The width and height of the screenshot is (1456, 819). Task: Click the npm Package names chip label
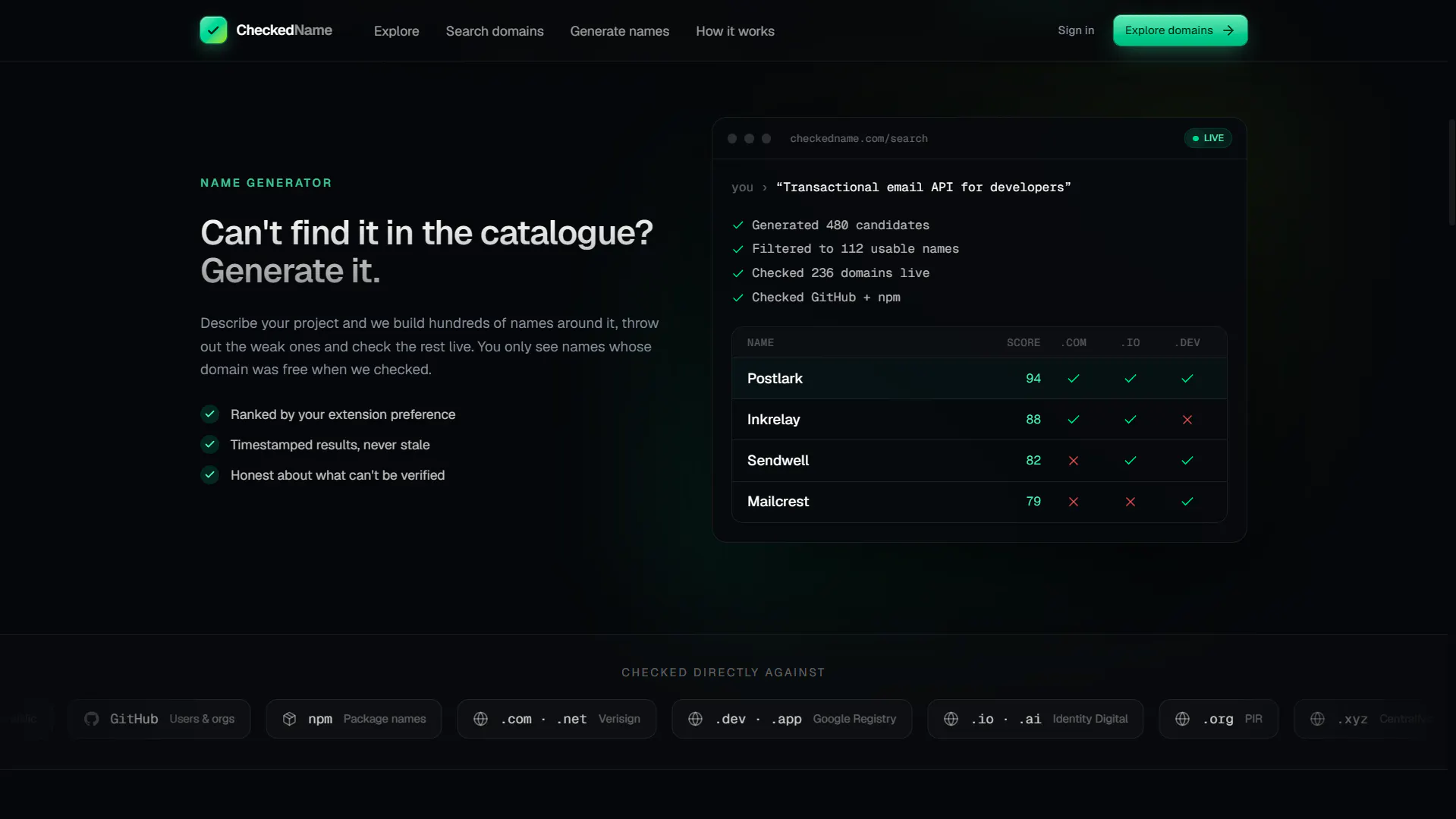(x=366, y=718)
